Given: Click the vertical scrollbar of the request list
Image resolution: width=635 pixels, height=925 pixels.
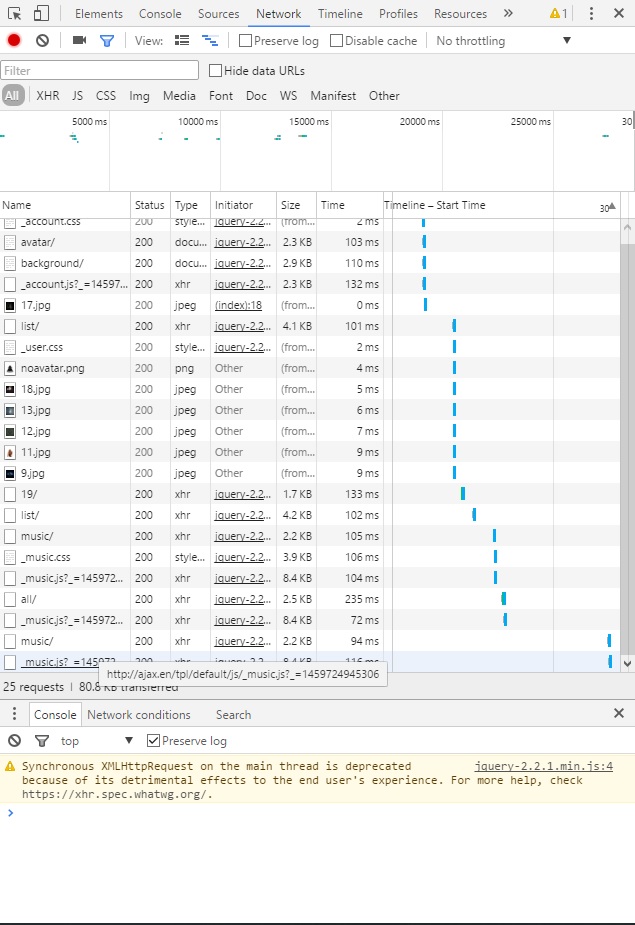Looking at the screenshot, I should click(x=627, y=440).
